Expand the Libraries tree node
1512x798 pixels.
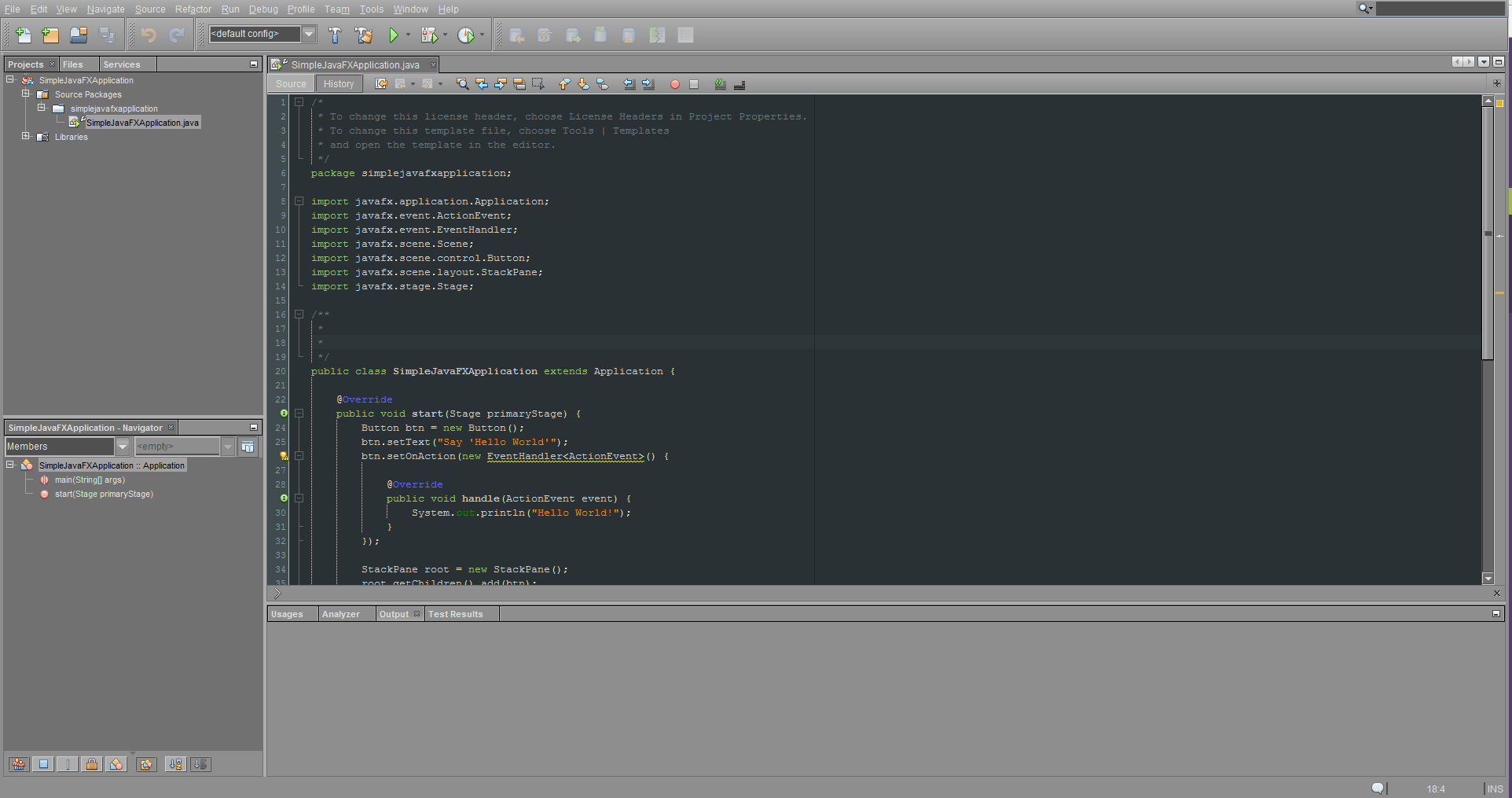coord(26,136)
